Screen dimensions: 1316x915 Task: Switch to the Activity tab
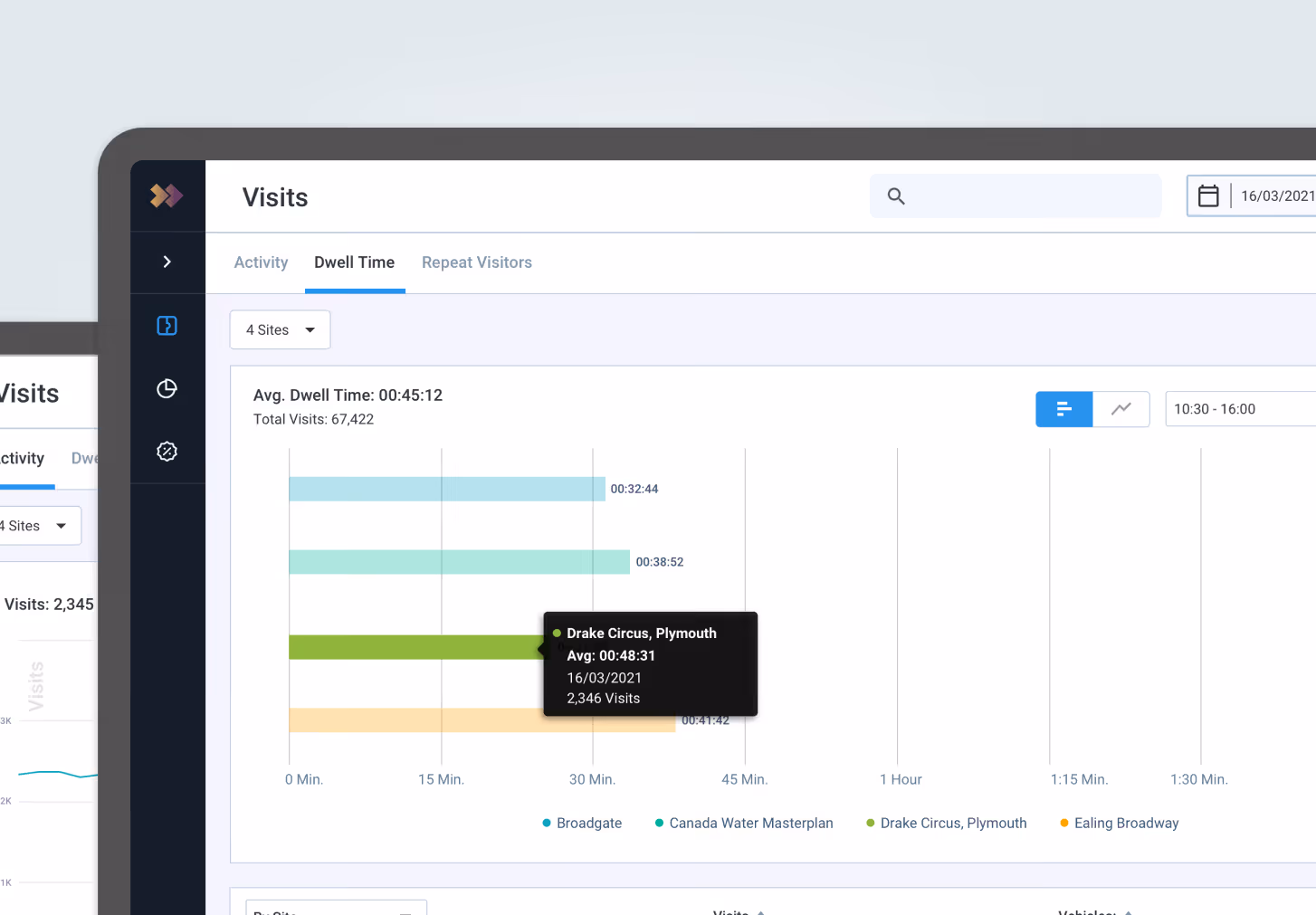point(261,262)
